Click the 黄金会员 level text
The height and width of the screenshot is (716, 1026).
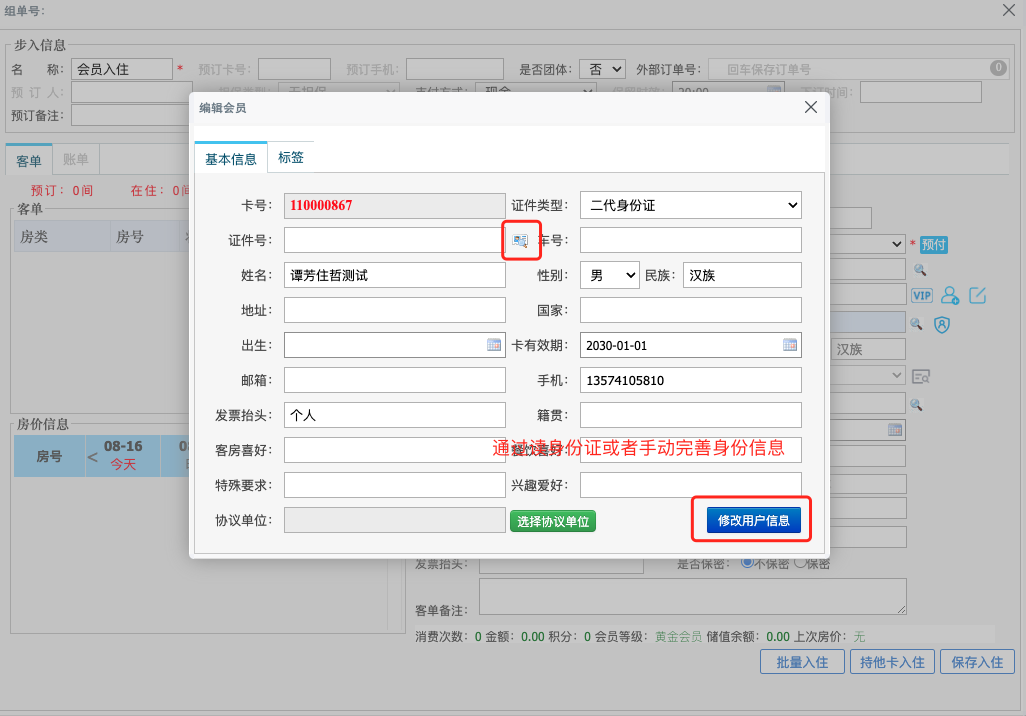[x=678, y=637]
